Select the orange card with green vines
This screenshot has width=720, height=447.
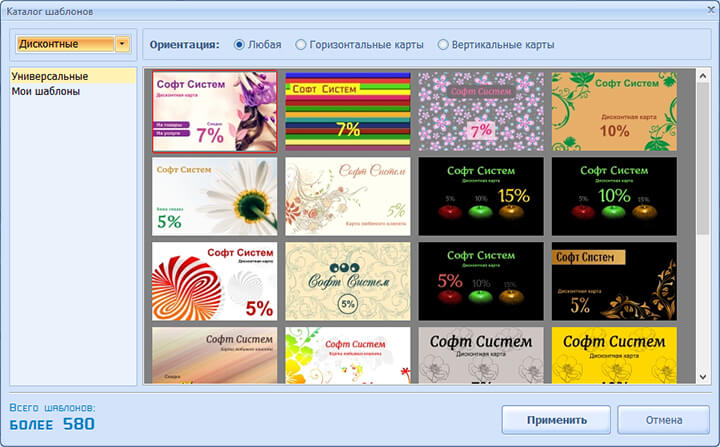(614, 111)
